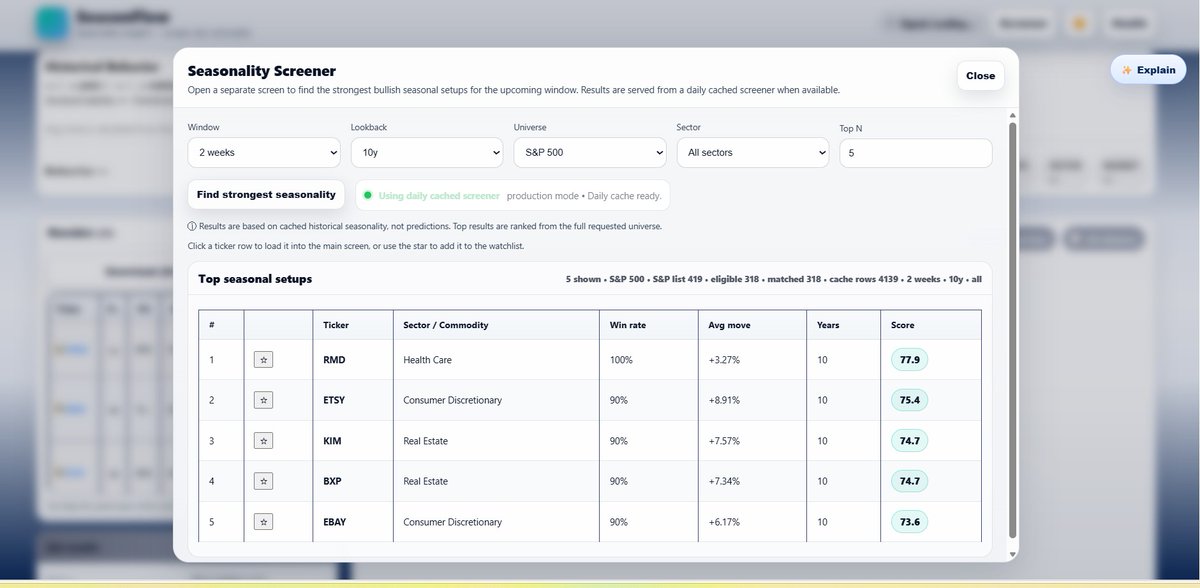
Task: Click the 75.4 score badge for ETSY
Action: pos(910,400)
